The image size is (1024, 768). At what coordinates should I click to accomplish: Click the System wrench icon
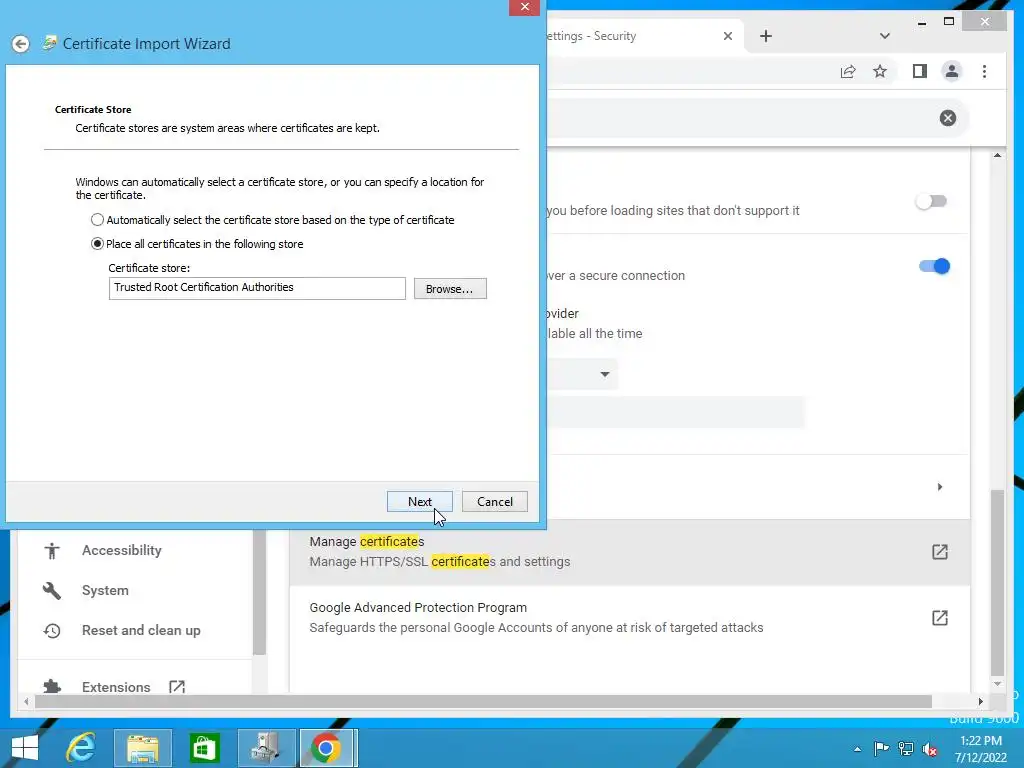point(52,590)
